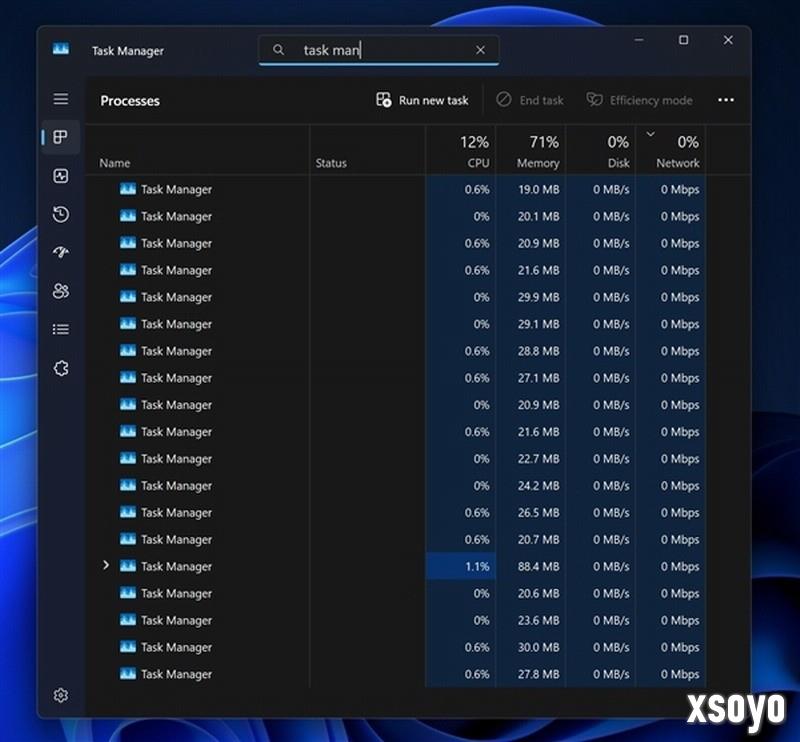800x742 pixels.
Task: Open App history from the sidebar
Action: (60, 214)
